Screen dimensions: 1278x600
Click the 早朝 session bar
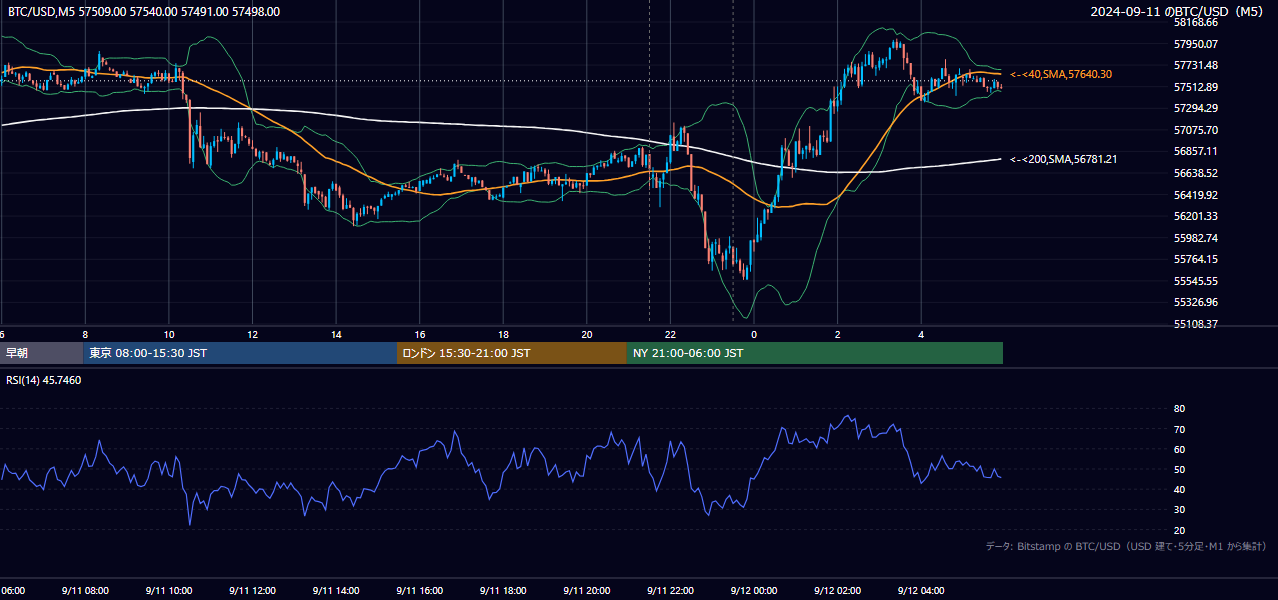tap(42, 353)
